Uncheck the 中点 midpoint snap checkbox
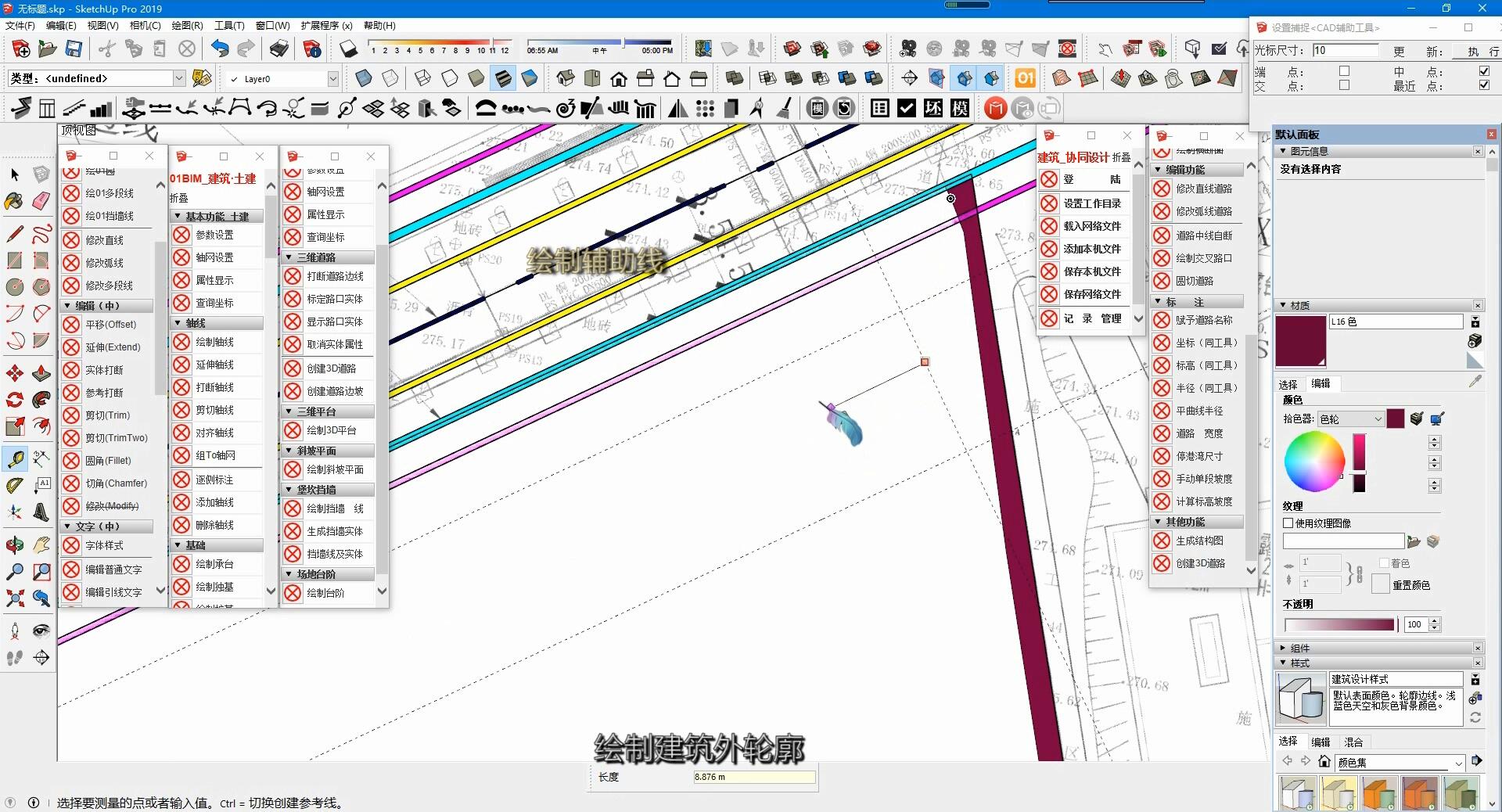This screenshot has height=812, width=1502. tap(1484, 71)
